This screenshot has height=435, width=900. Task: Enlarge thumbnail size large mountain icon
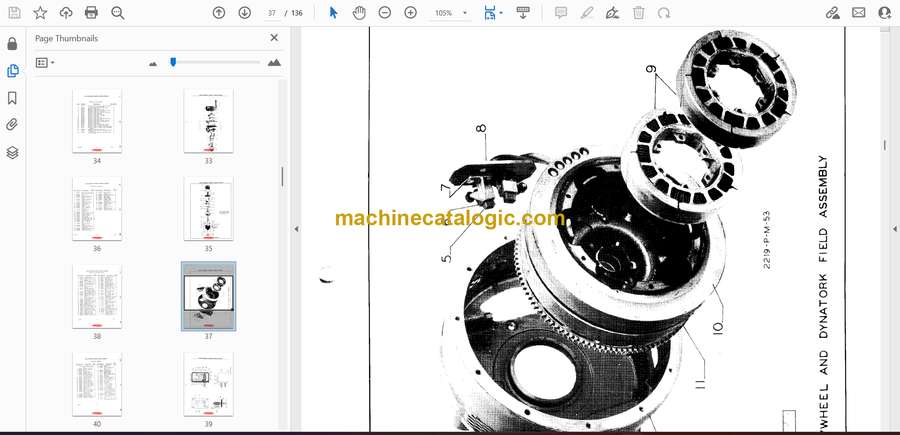(274, 63)
